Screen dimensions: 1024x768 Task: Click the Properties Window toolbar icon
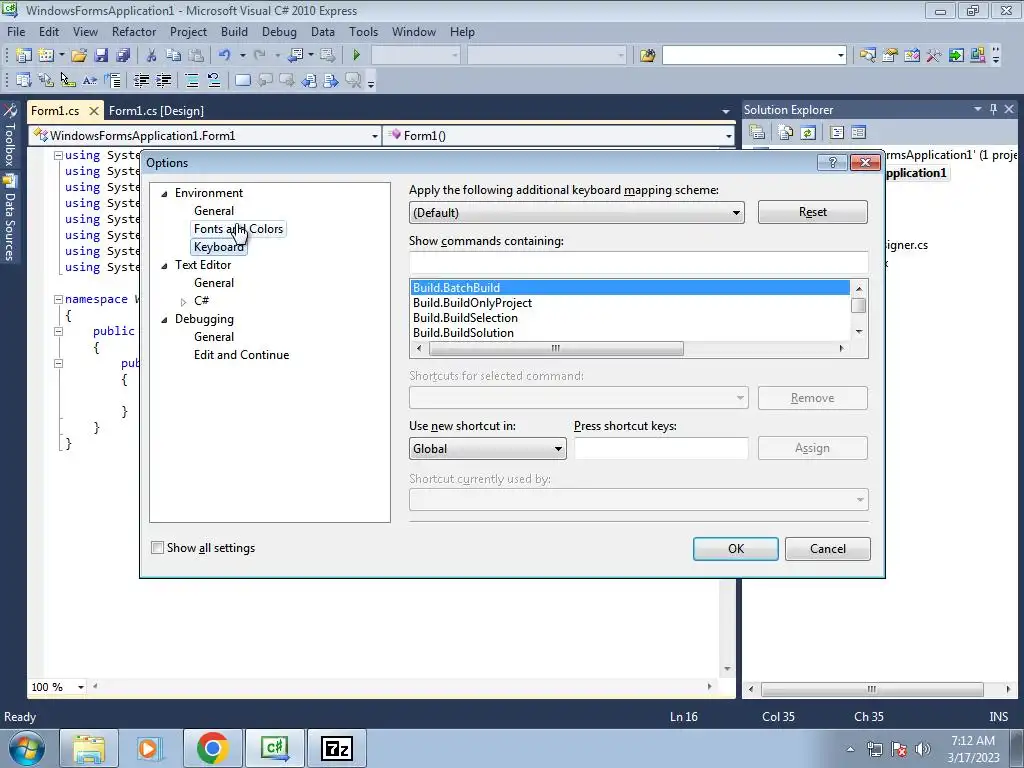point(889,56)
